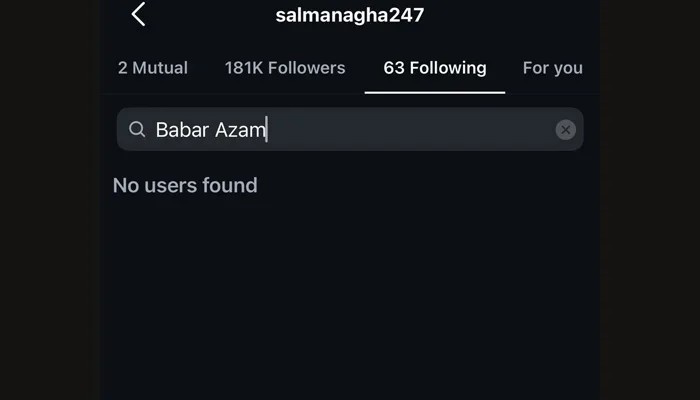
Task: Open the 181K Followers tab
Action: pyautogui.click(x=285, y=68)
